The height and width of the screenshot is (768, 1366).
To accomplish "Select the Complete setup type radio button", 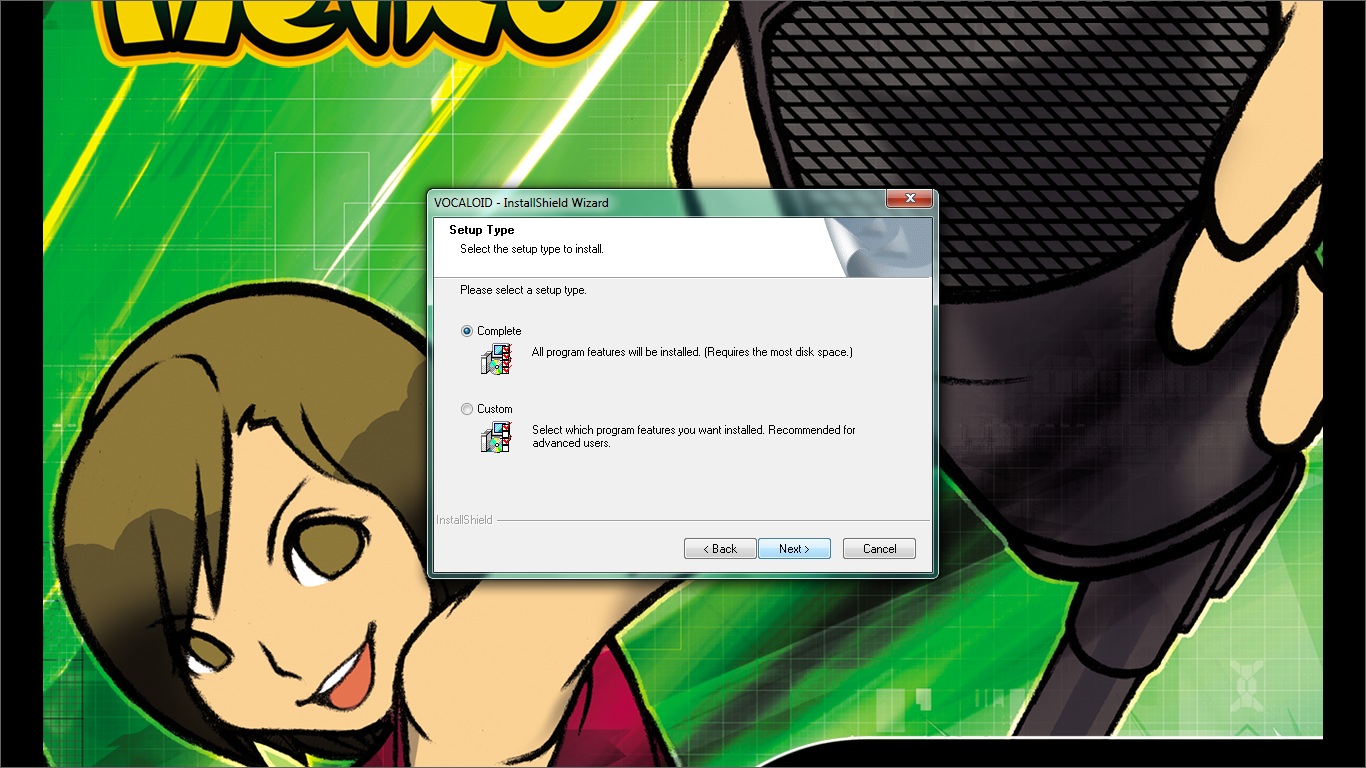I will click(467, 331).
